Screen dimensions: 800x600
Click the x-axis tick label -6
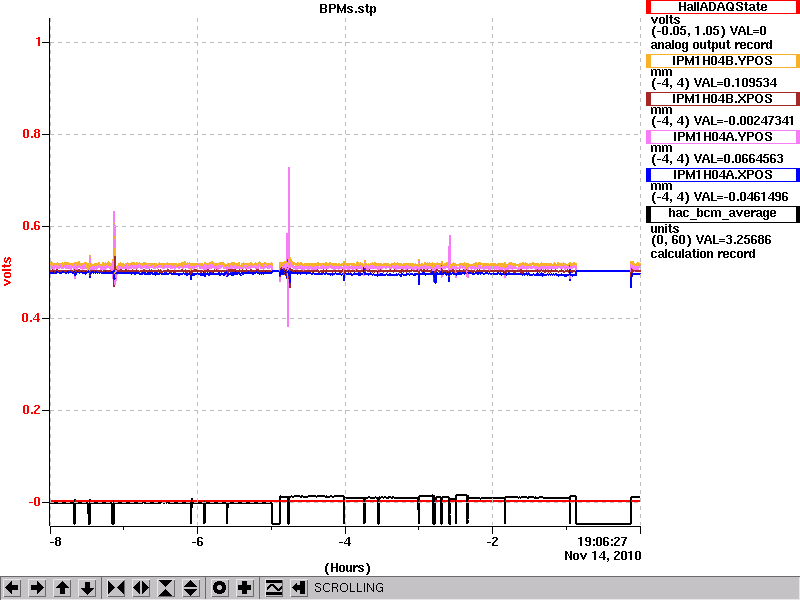(197, 542)
